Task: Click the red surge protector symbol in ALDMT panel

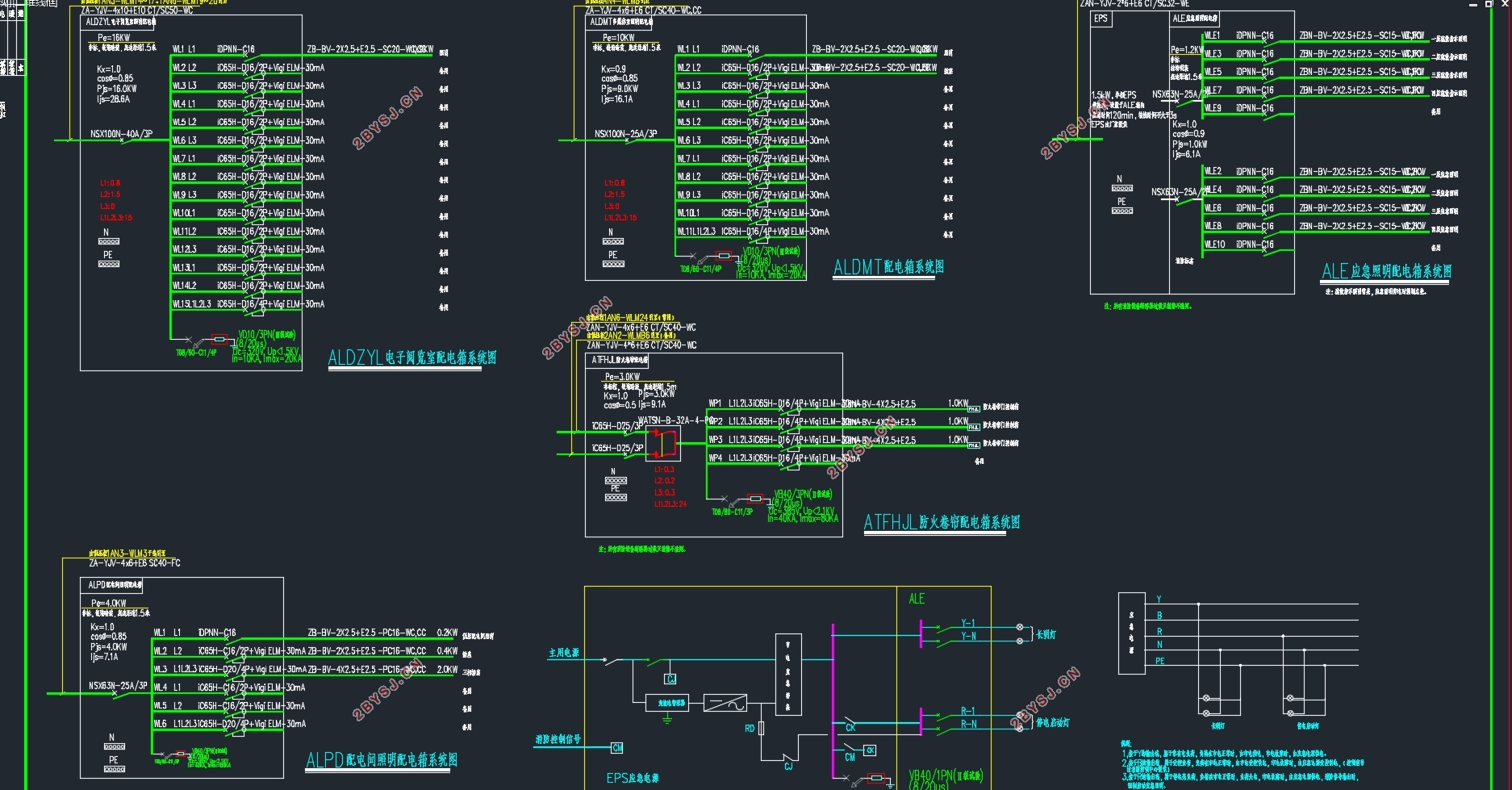Action: click(x=724, y=257)
